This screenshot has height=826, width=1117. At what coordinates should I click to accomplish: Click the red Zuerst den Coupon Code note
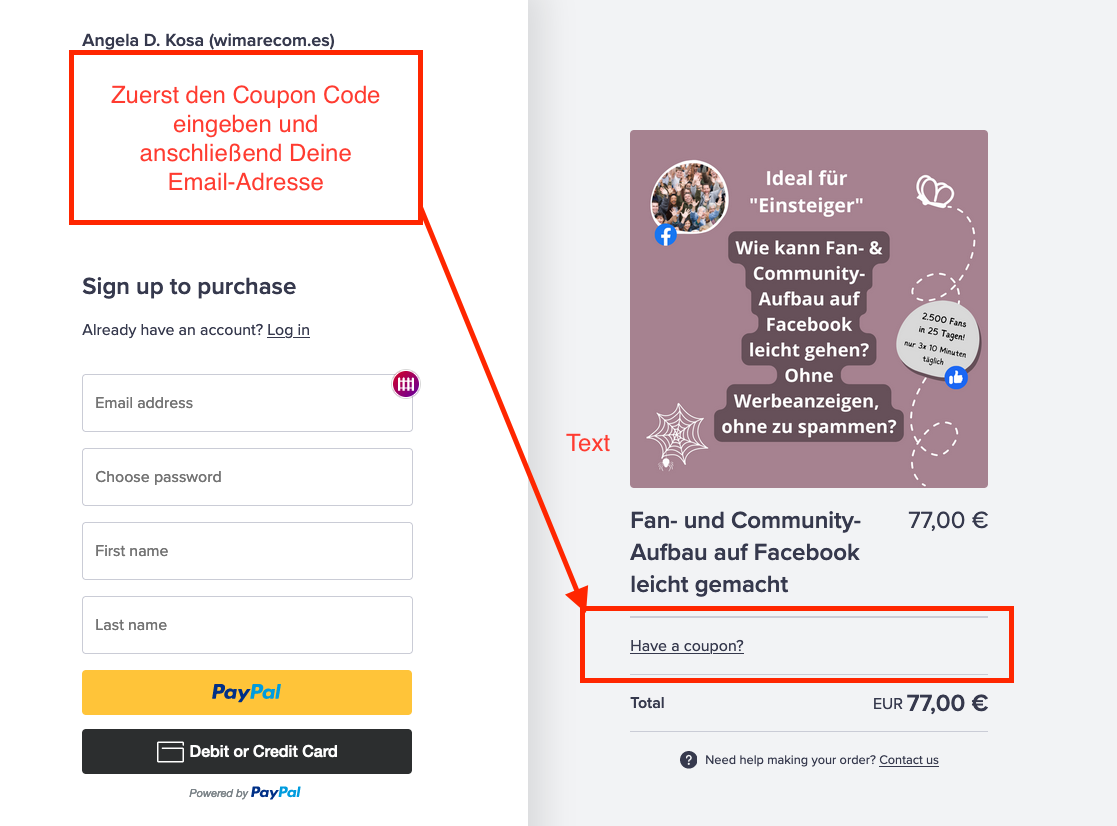246,138
